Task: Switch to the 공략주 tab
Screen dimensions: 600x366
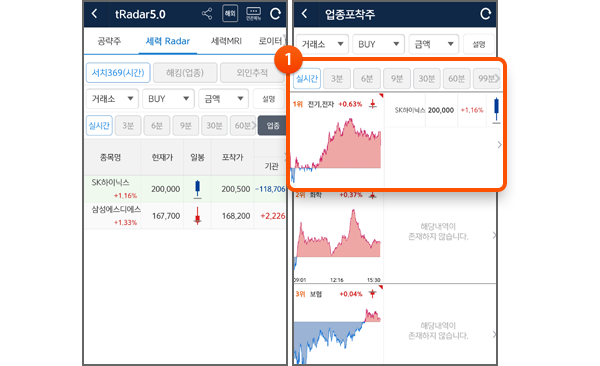Action: click(x=109, y=41)
